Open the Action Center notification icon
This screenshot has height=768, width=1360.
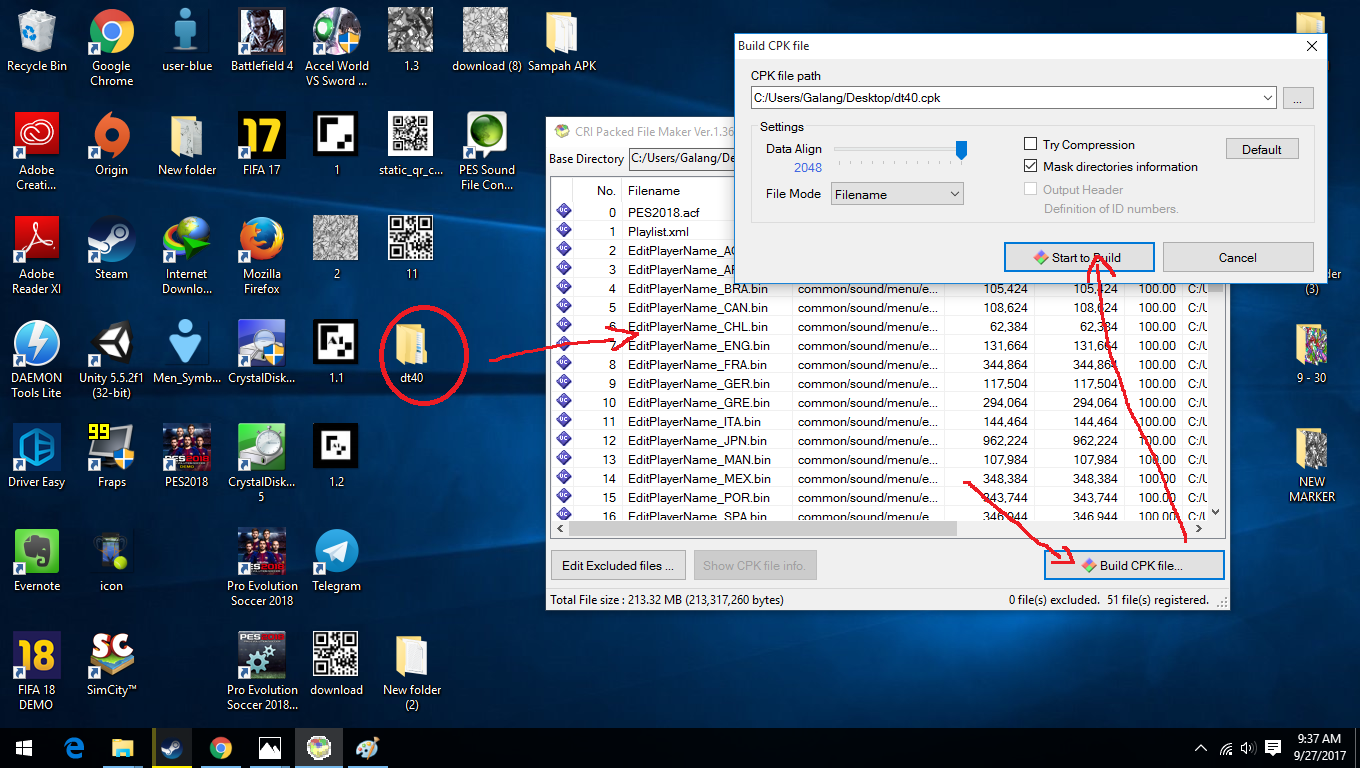[x=1273, y=747]
